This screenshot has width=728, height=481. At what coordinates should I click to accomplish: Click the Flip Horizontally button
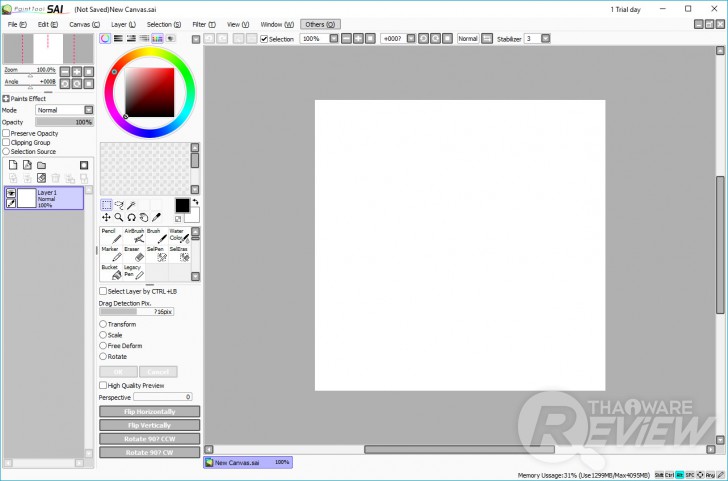150,412
